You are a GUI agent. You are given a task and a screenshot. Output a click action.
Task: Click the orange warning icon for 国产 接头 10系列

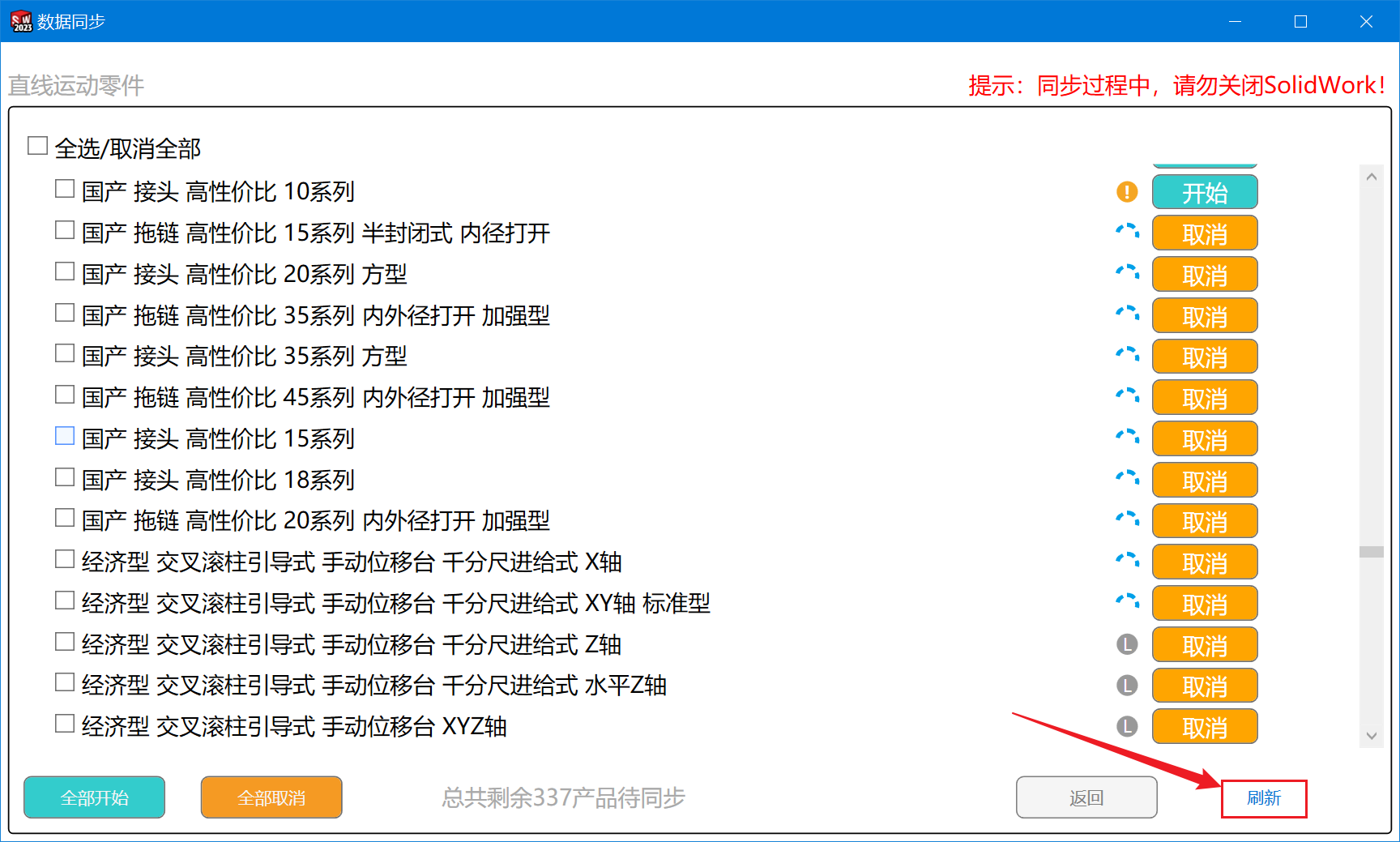click(x=1127, y=192)
